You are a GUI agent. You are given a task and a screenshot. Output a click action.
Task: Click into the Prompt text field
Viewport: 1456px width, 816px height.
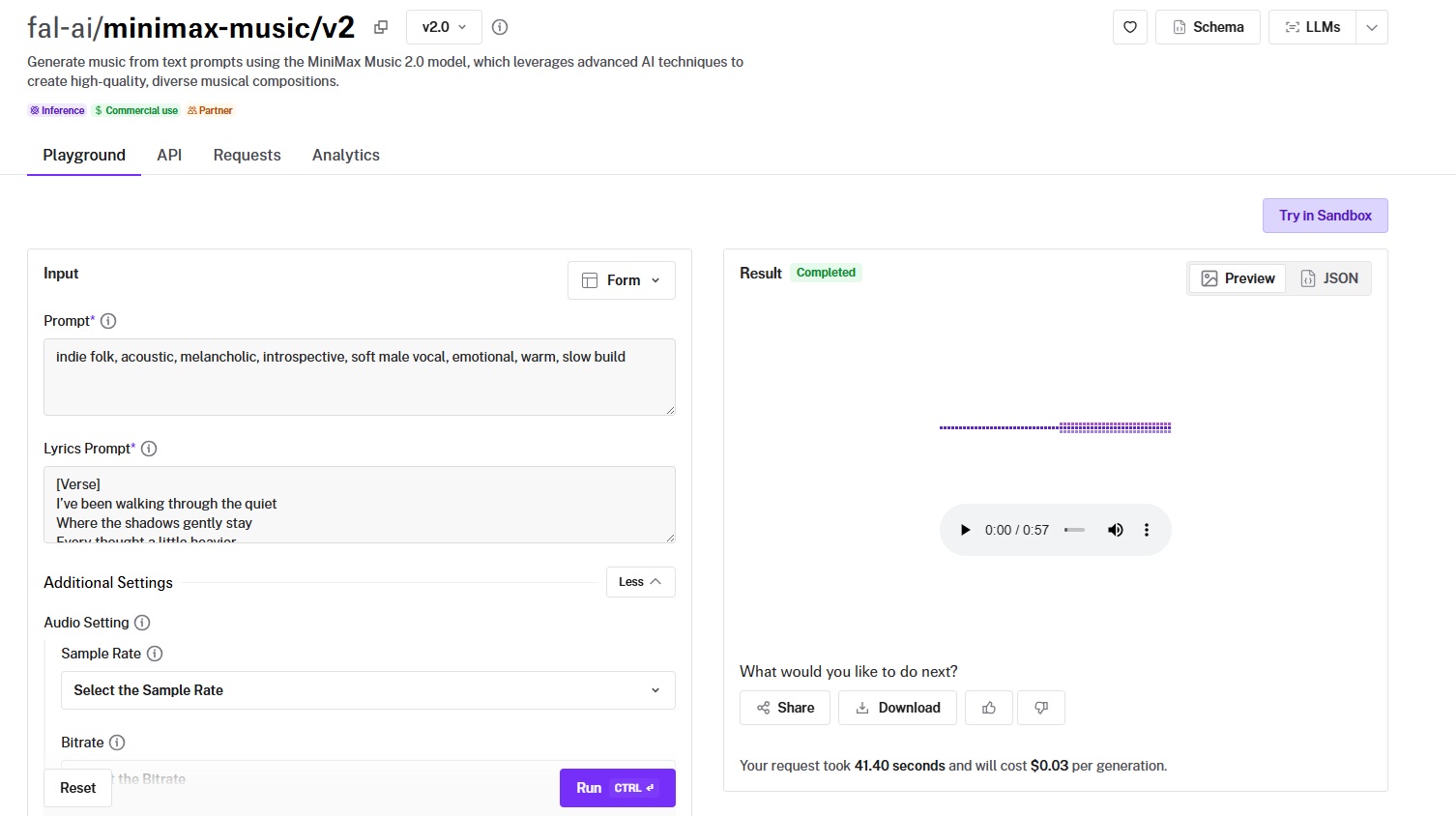[359, 377]
